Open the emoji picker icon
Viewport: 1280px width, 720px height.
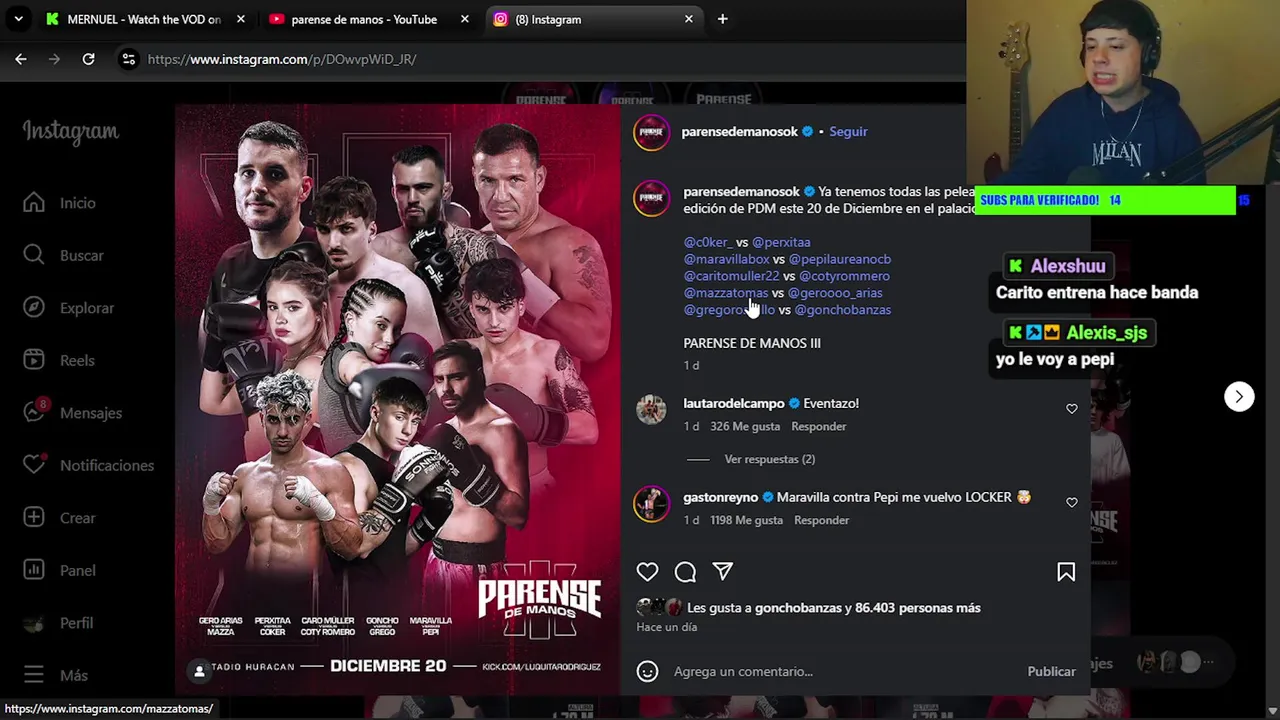647,672
